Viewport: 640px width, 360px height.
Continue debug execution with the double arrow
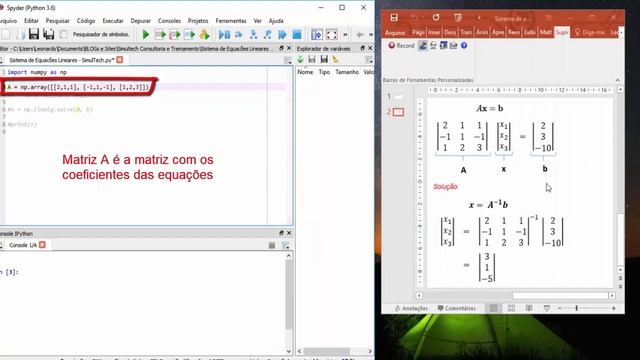(x=282, y=35)
